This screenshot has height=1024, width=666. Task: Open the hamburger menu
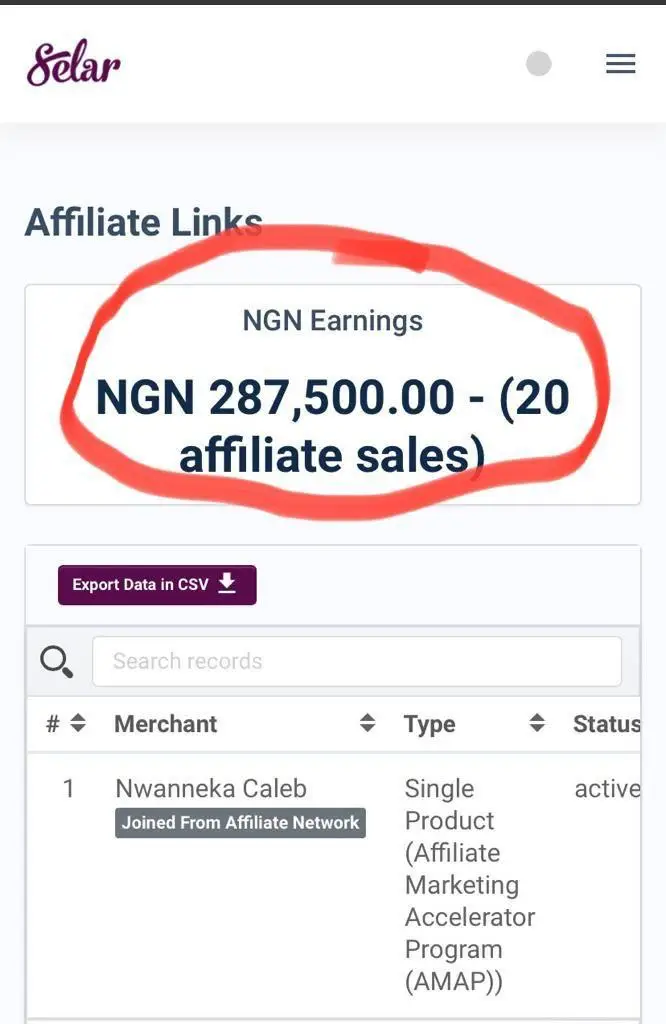click(621, 65)
